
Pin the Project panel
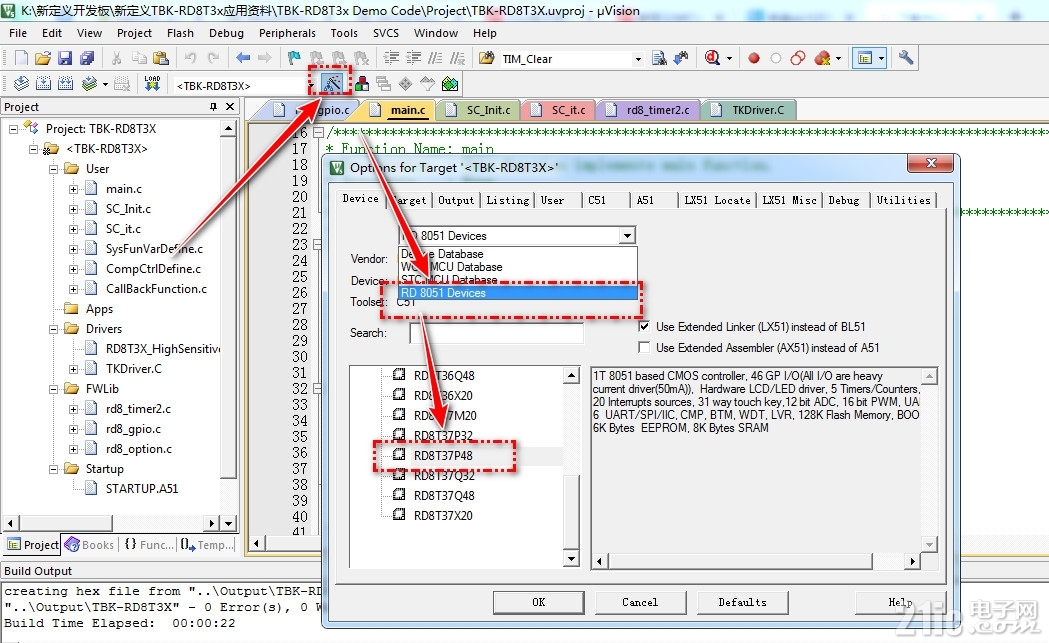213,107
